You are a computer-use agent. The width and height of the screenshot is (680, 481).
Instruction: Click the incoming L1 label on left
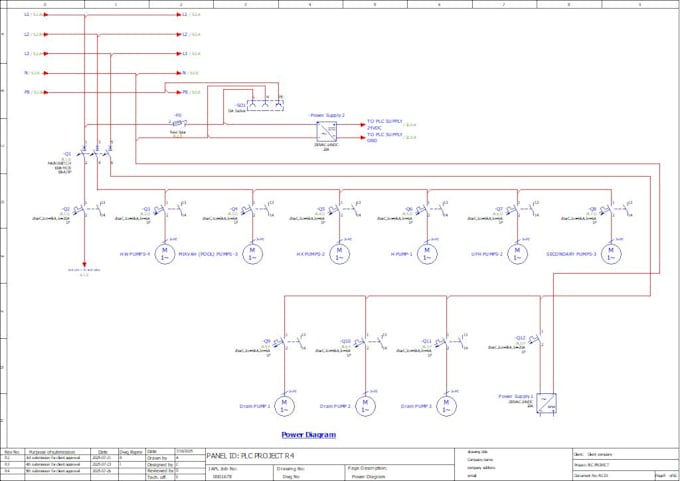tap(27, 14)
